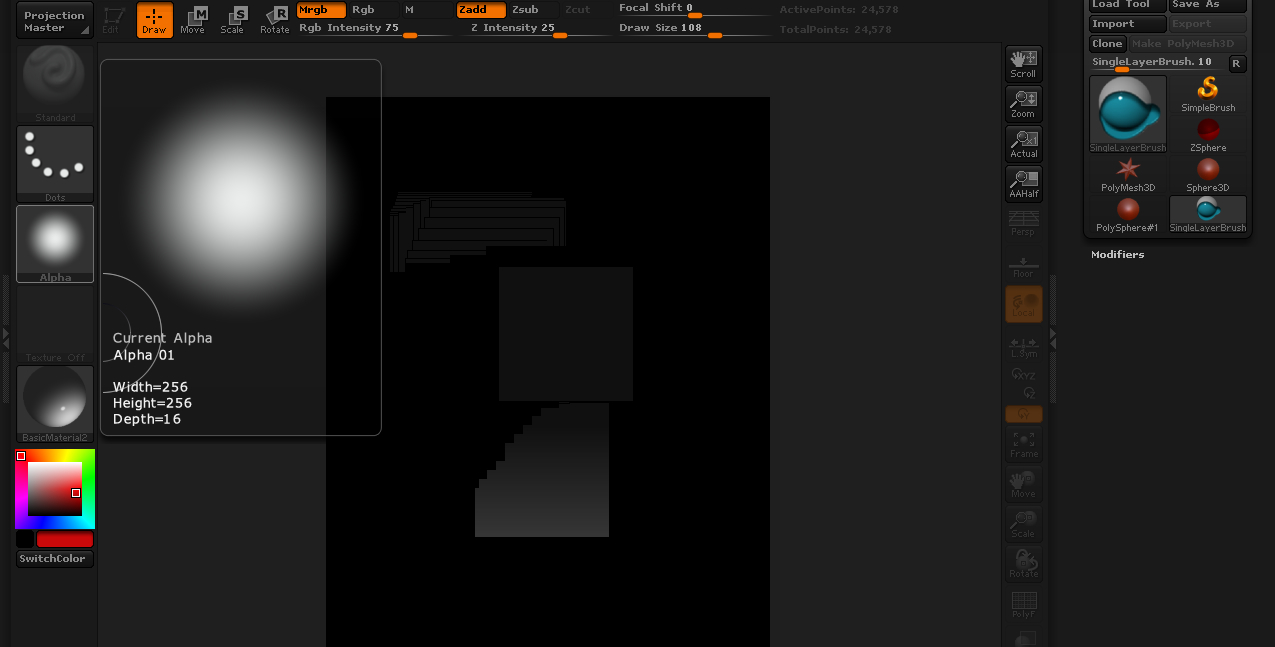The height and width of the screenshot is (647, 1275).
Task: Click the Frame icon in the right shelf
Action: click(x=1023, y=444)
